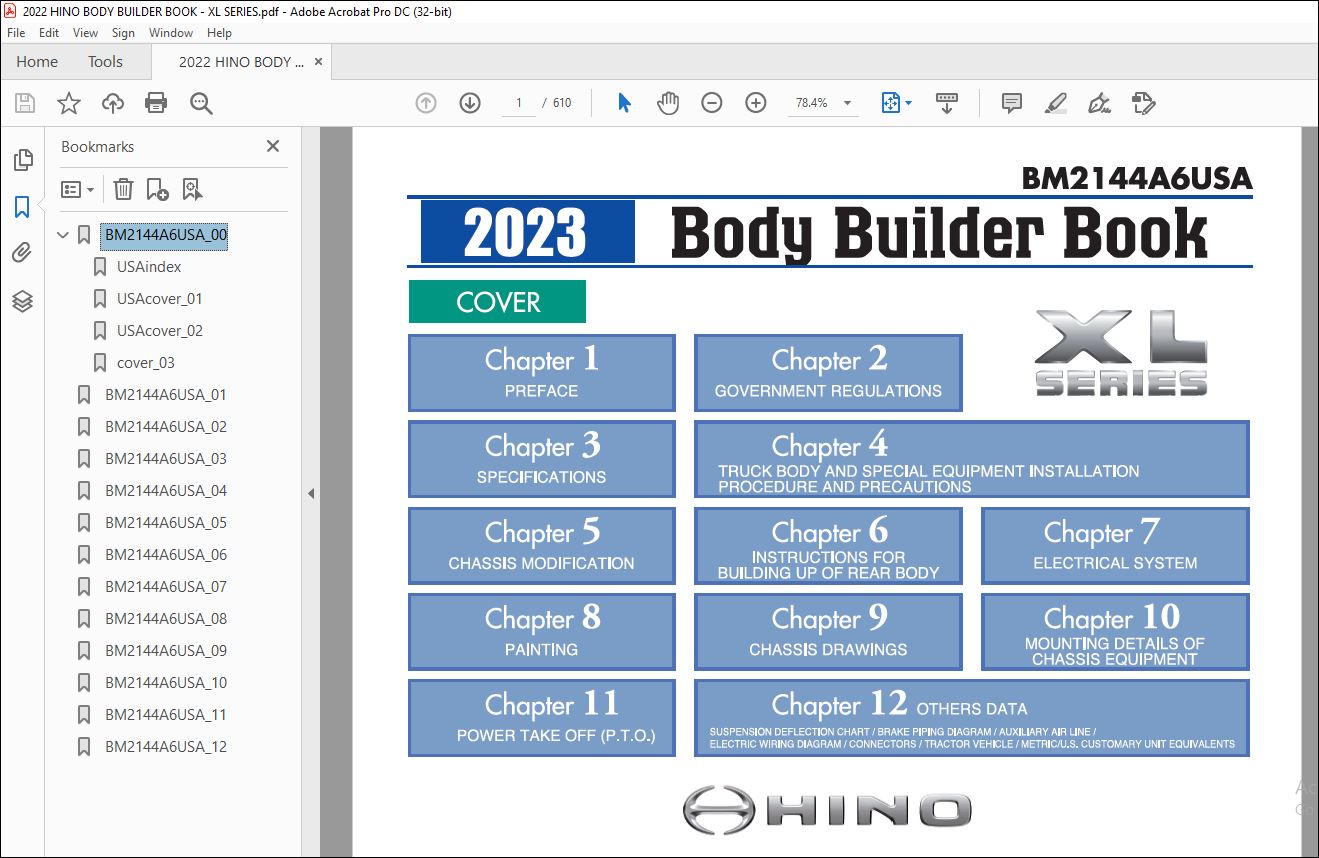Screen dimensions: 1319x858
Task: Expand the fit page options arrow
Action: click(908, 102)
